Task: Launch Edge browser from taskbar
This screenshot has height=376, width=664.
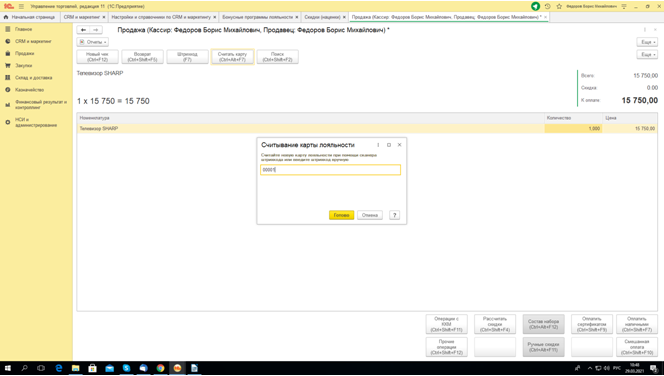Action: coord(58,368)
